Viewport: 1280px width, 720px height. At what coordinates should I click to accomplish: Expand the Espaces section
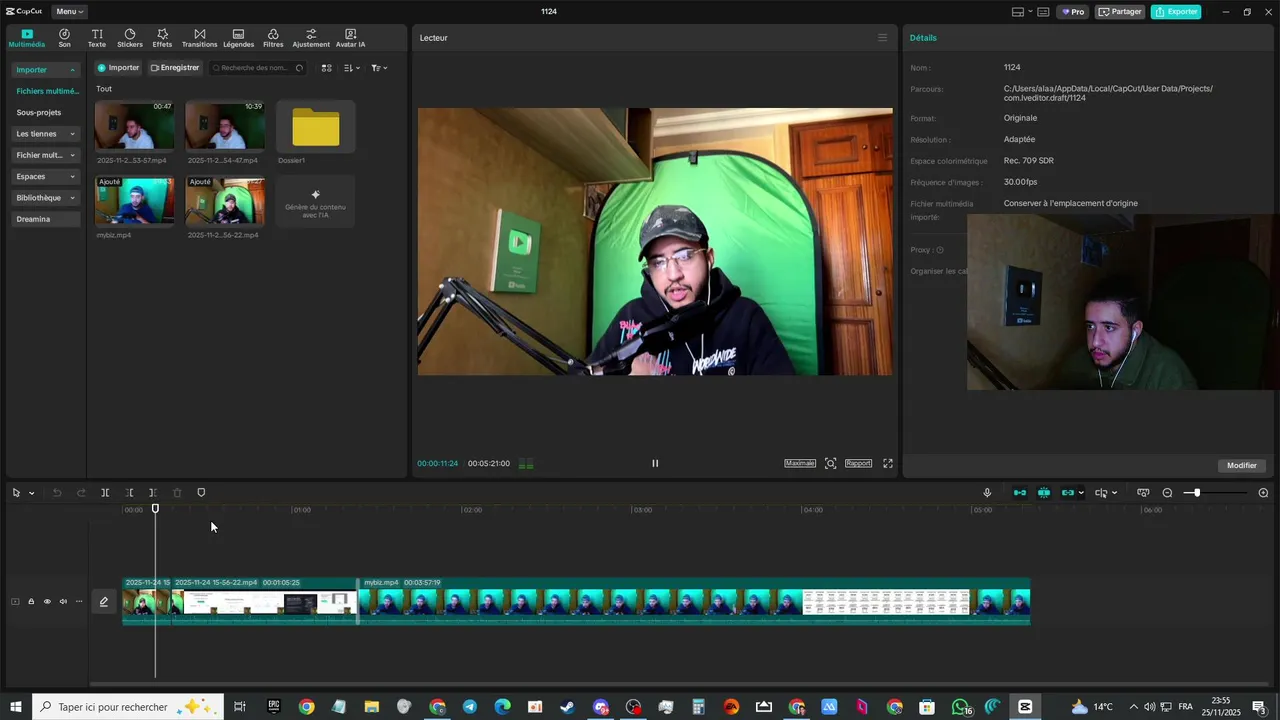[46, 176]
